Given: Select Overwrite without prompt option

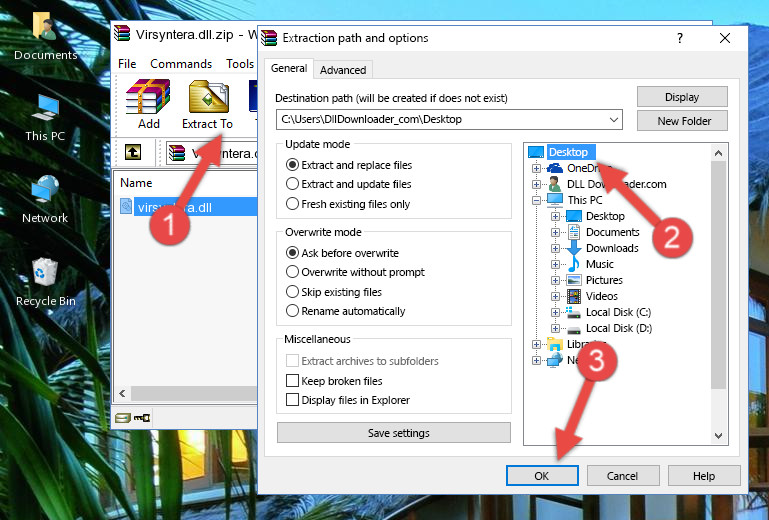Looking at the screenshot, I should (292, 272).
